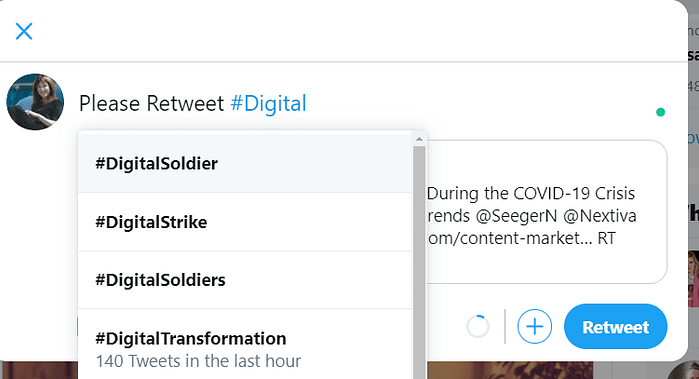Screen dimensions: 699x379
Task: Click the suggestion list scrollbar up arrow
Action: point(419,139)
